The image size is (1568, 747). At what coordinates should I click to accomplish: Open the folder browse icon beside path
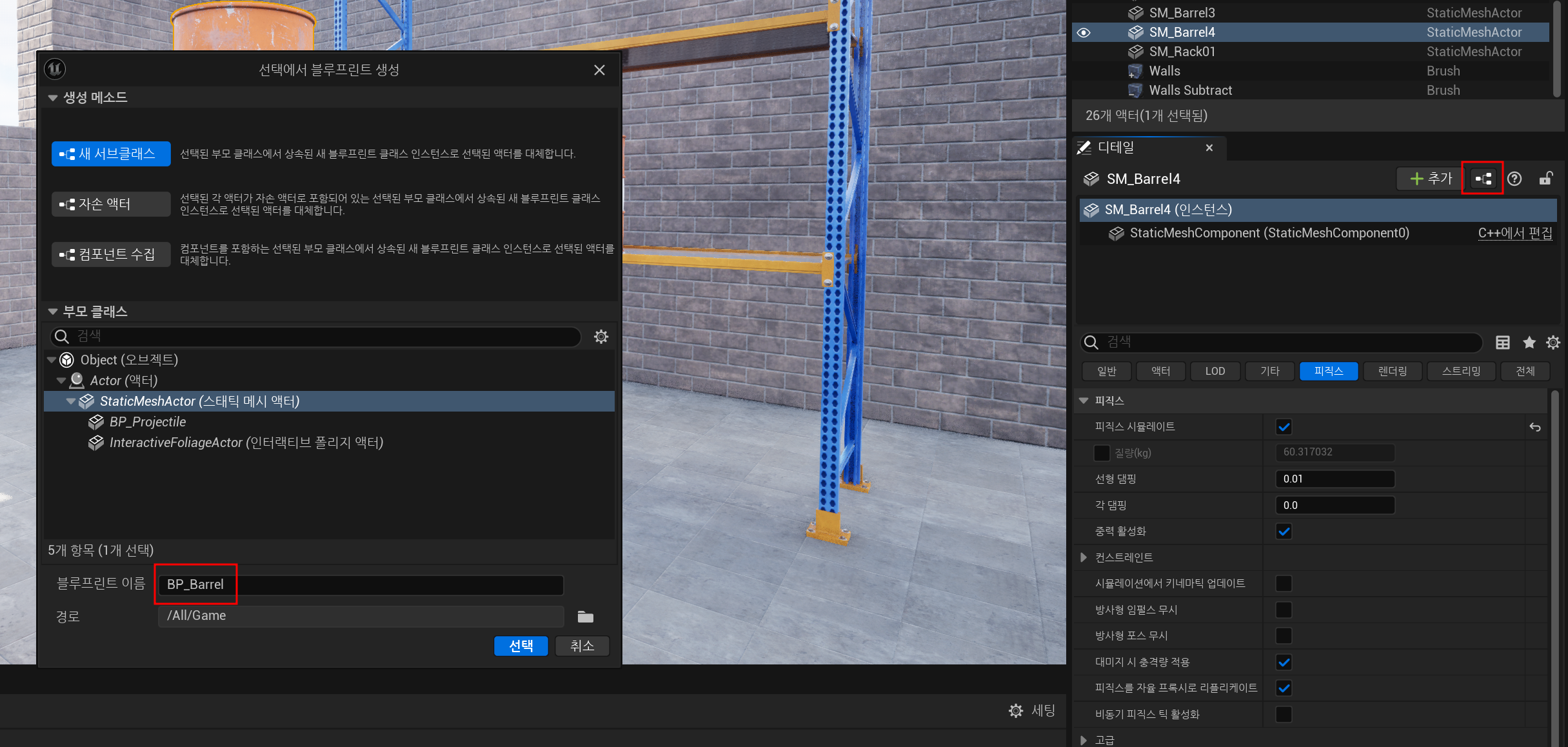coord(585,617)
